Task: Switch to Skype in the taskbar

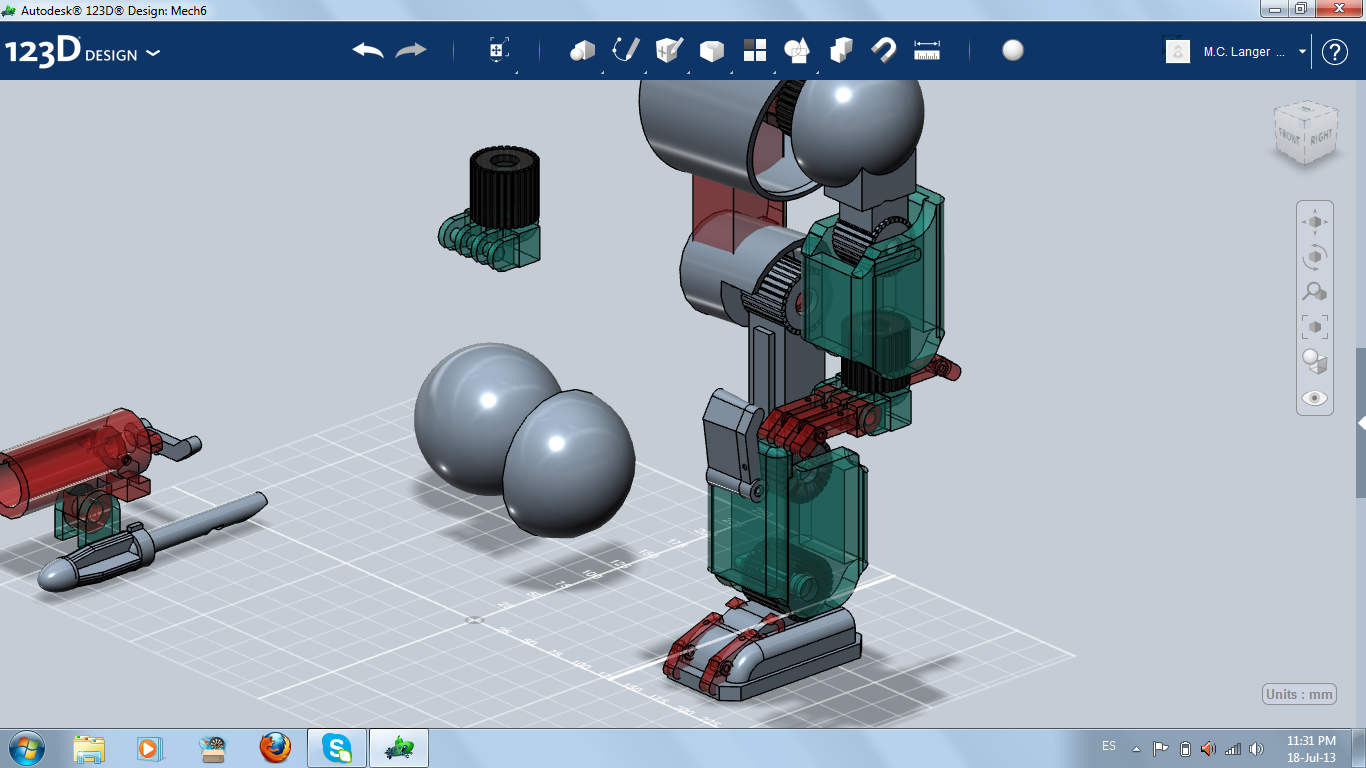Action: [337, 748]
